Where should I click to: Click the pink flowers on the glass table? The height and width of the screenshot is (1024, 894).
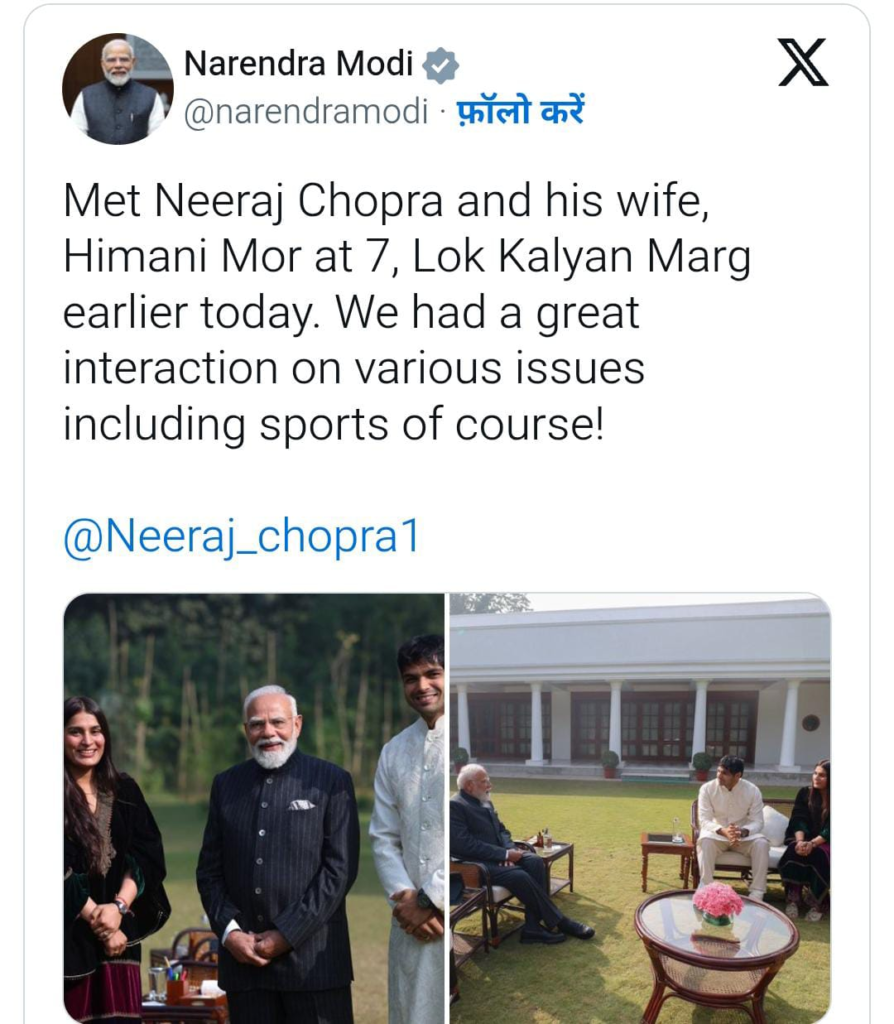(x=717, y=901)
